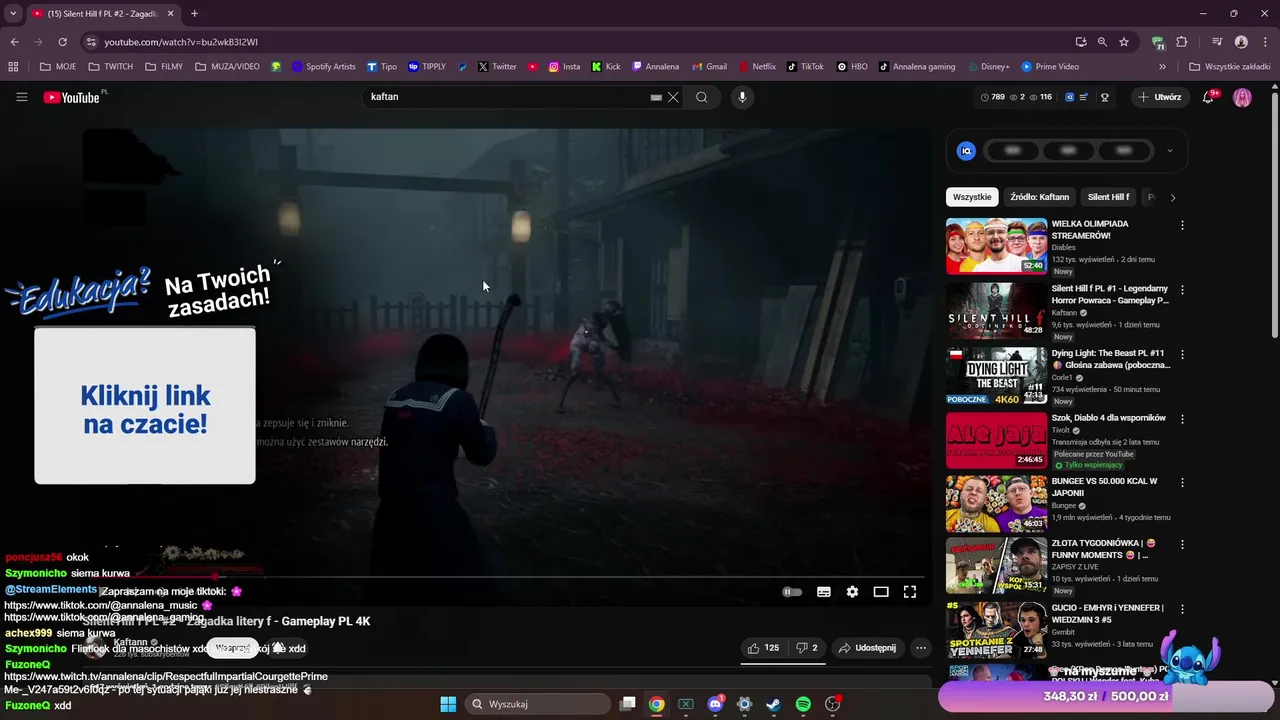Image resolution: width=1280 pixels, height=720 pixels.
Task: Toggle autoplay switch in the player
Action: 792,592
